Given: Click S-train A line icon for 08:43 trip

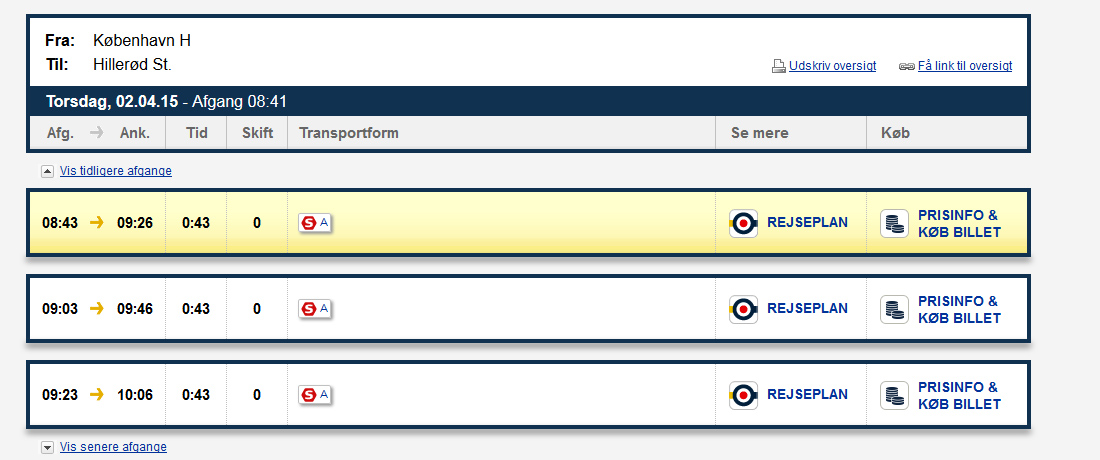Looking at the screenshot, I should point(315,223).
